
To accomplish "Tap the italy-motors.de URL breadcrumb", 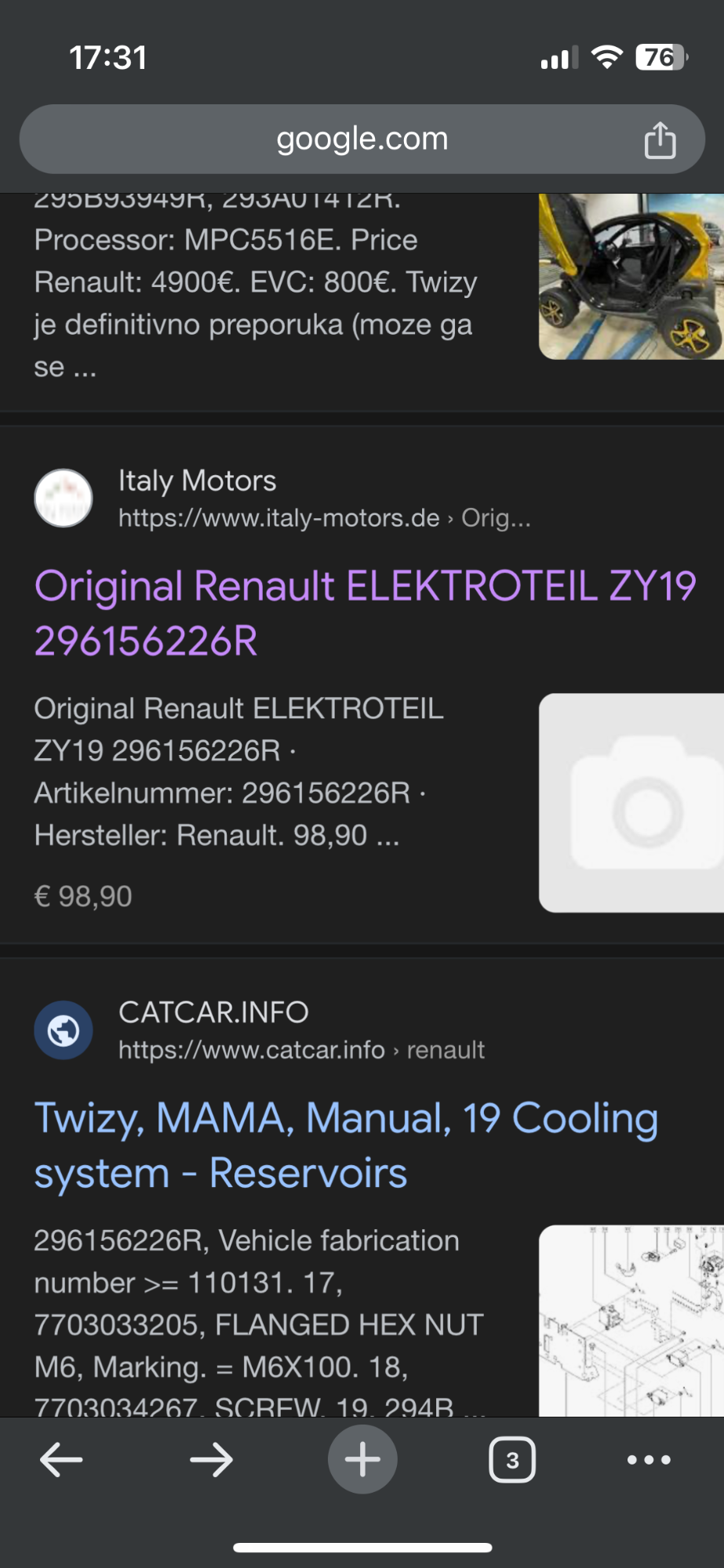I will pyautogui.click(x=324, y=518).
